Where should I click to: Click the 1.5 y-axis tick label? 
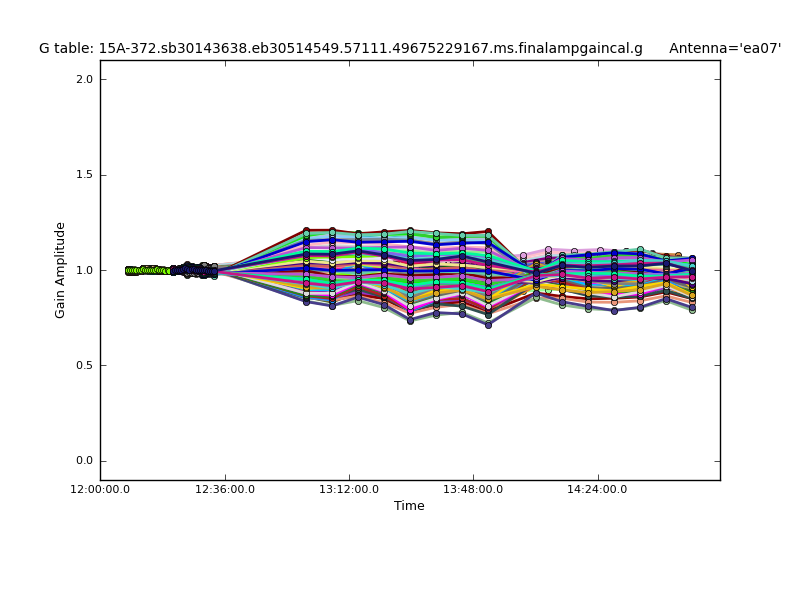click(x=84, y=175)
